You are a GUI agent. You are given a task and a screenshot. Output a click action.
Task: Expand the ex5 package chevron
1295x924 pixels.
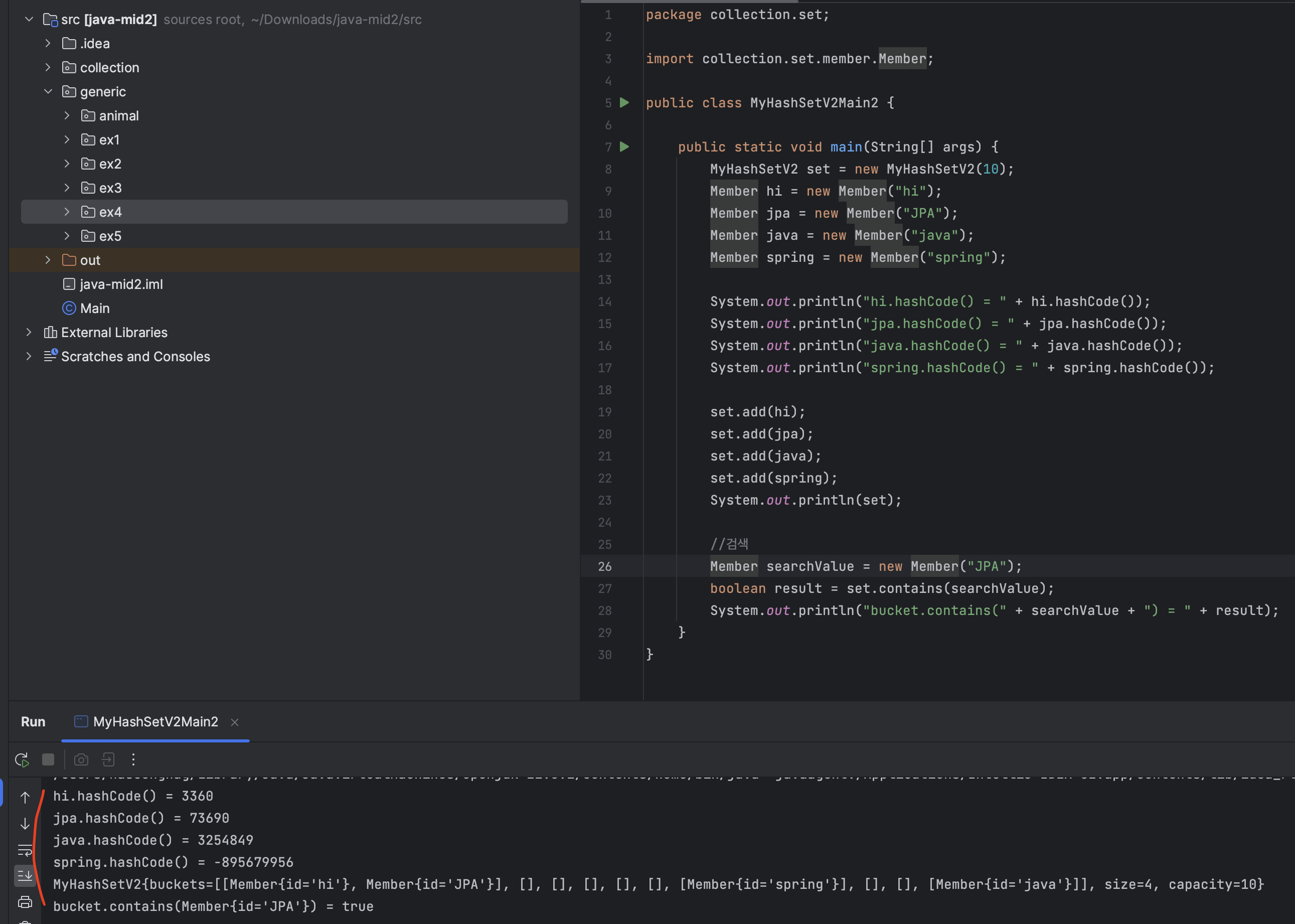point(67,236)
